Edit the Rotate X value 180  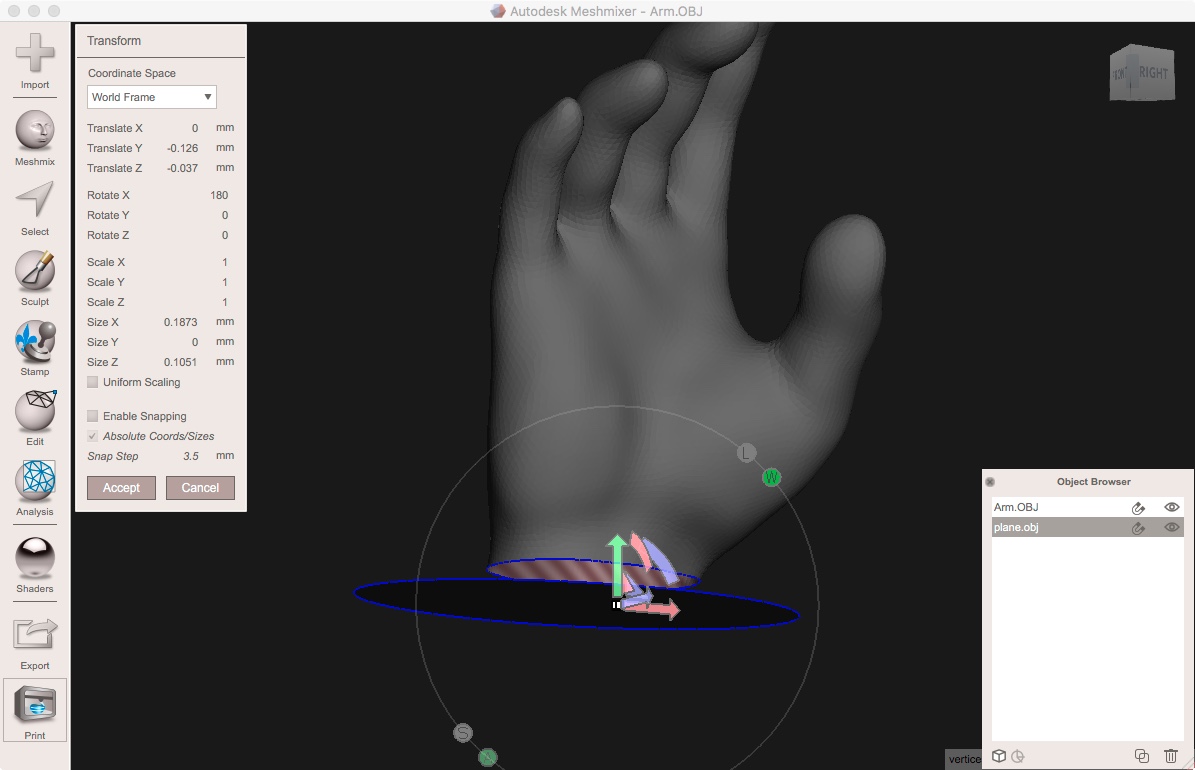coord(219,195)
